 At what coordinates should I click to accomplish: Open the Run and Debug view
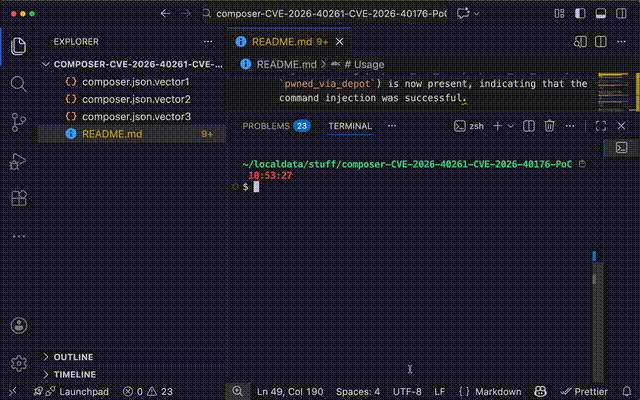[18, 161]
